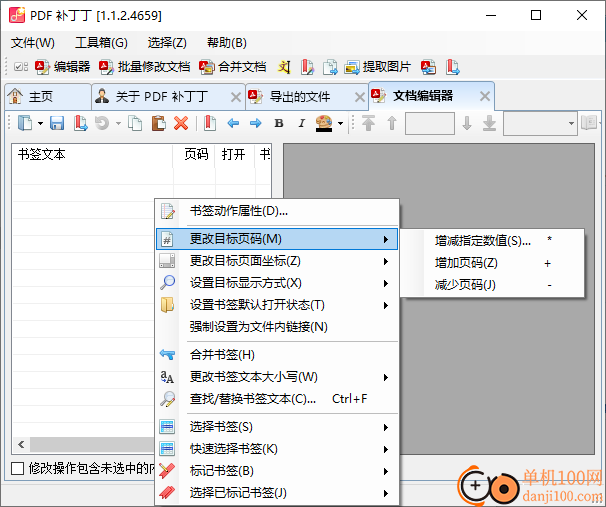Click the yellow 文 rename icon
The height and width of the screenshot is (507, 606).
[284, 67]
